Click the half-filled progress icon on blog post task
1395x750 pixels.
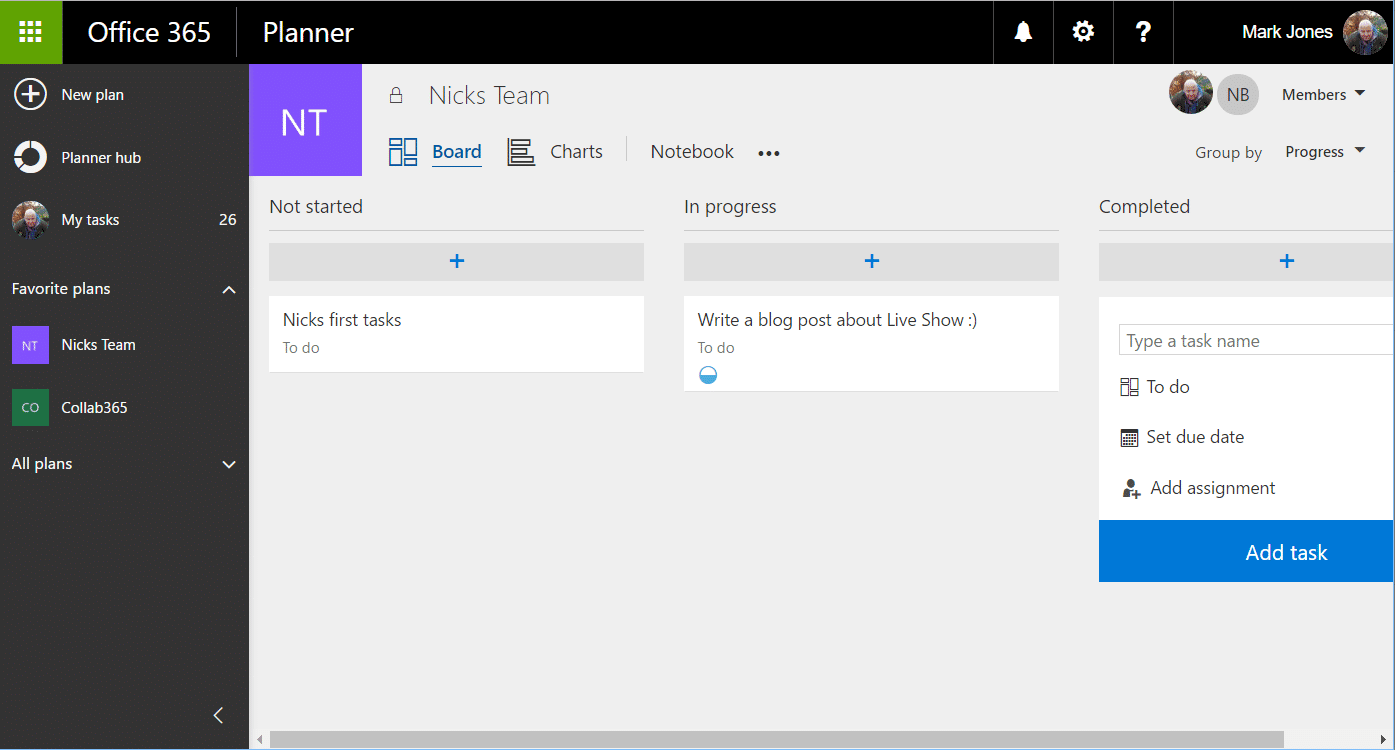(708, 375)
